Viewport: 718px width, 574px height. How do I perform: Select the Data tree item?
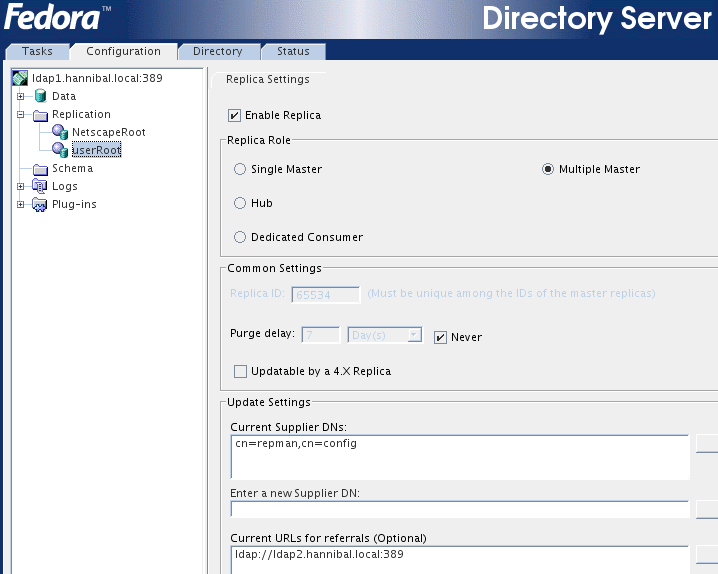64,96
